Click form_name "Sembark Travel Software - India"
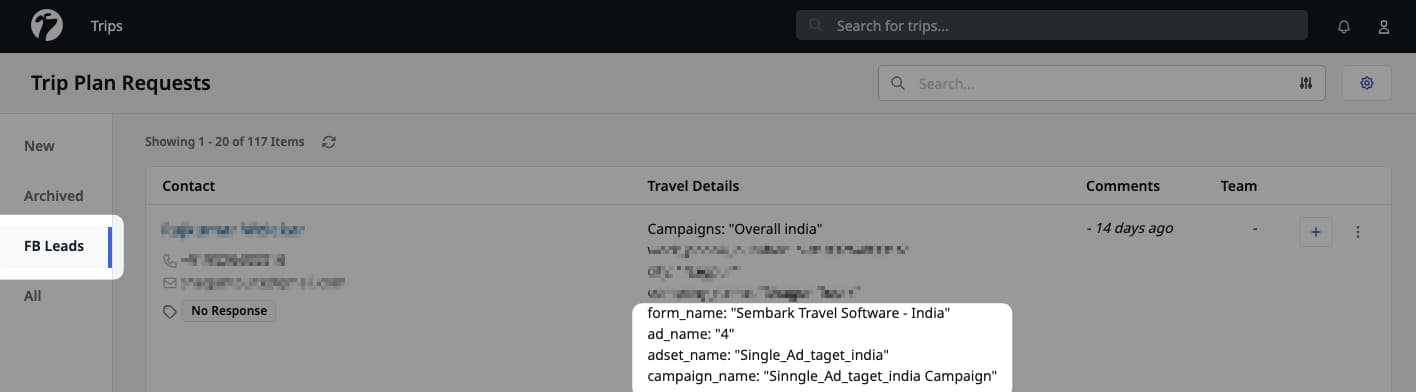The width and height of the screenshot is (1416, 392). point(798,313)
